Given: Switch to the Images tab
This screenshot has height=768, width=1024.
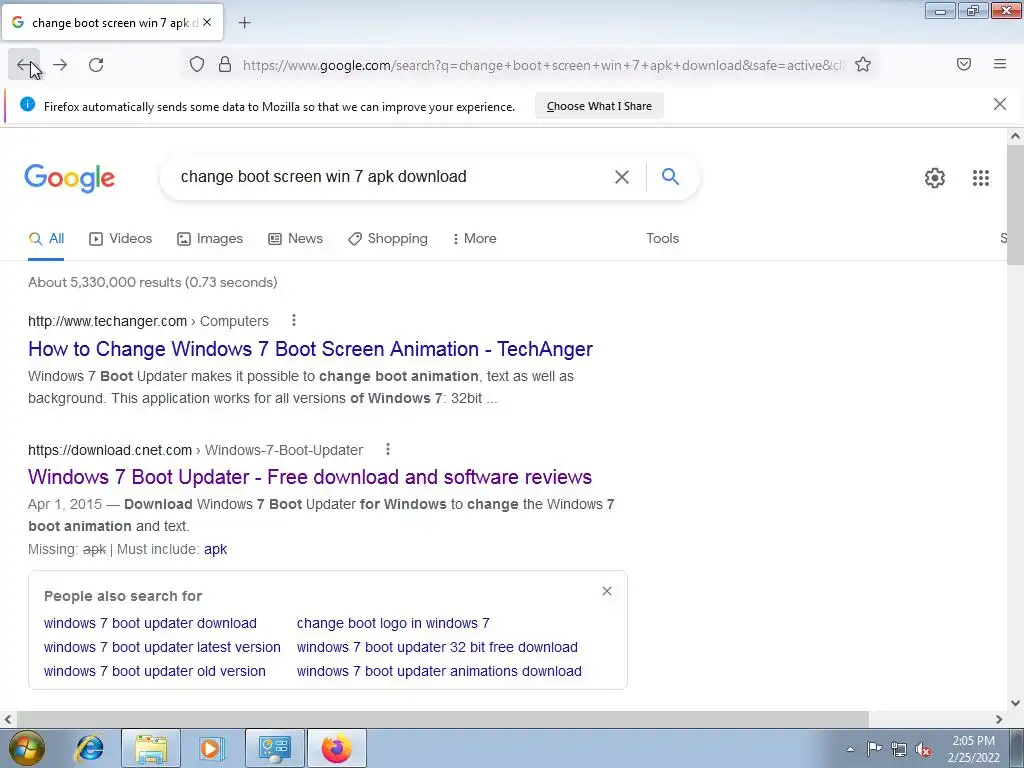Looking at the screenshot, I should [210, 239].
